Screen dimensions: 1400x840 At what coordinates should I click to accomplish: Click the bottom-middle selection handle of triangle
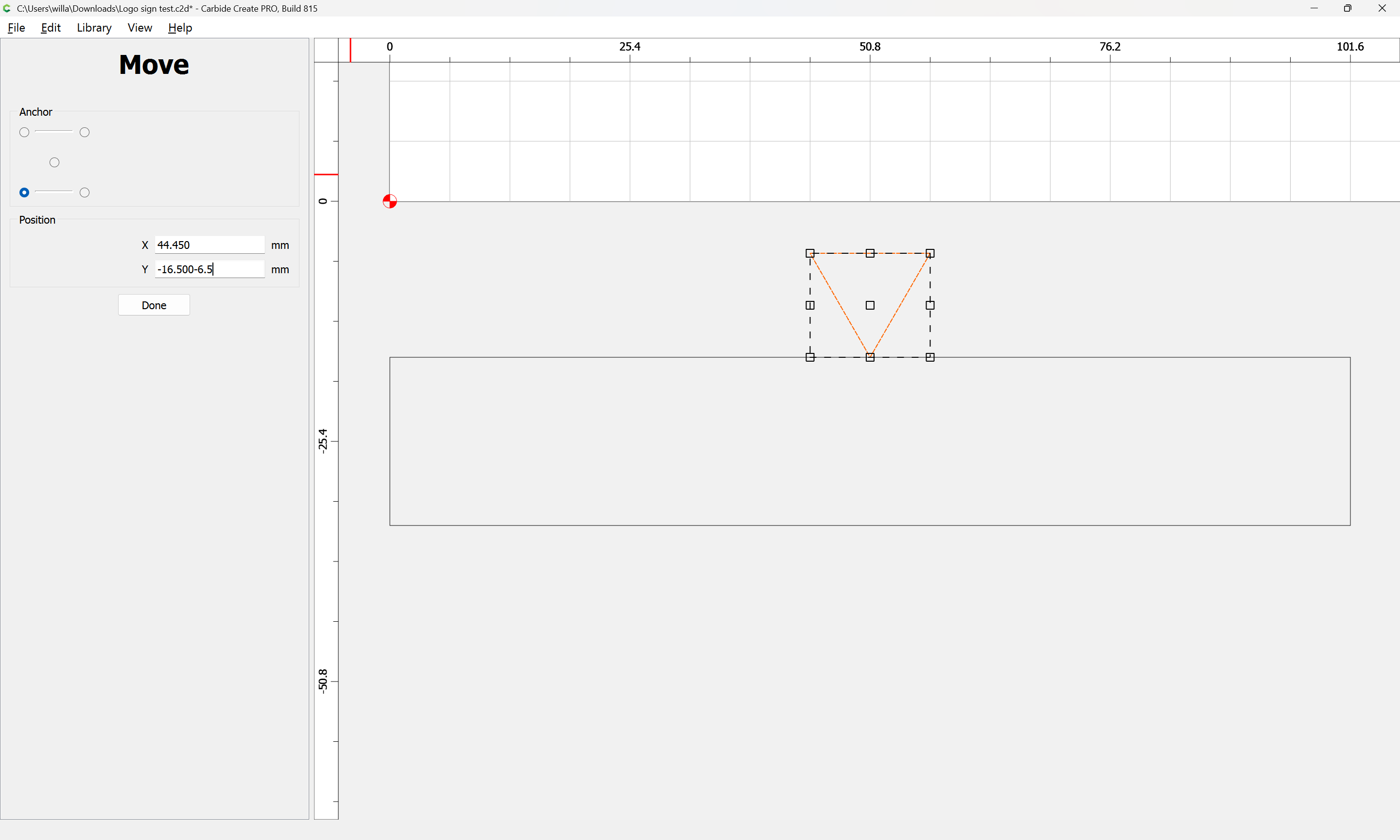click(870, 357)
